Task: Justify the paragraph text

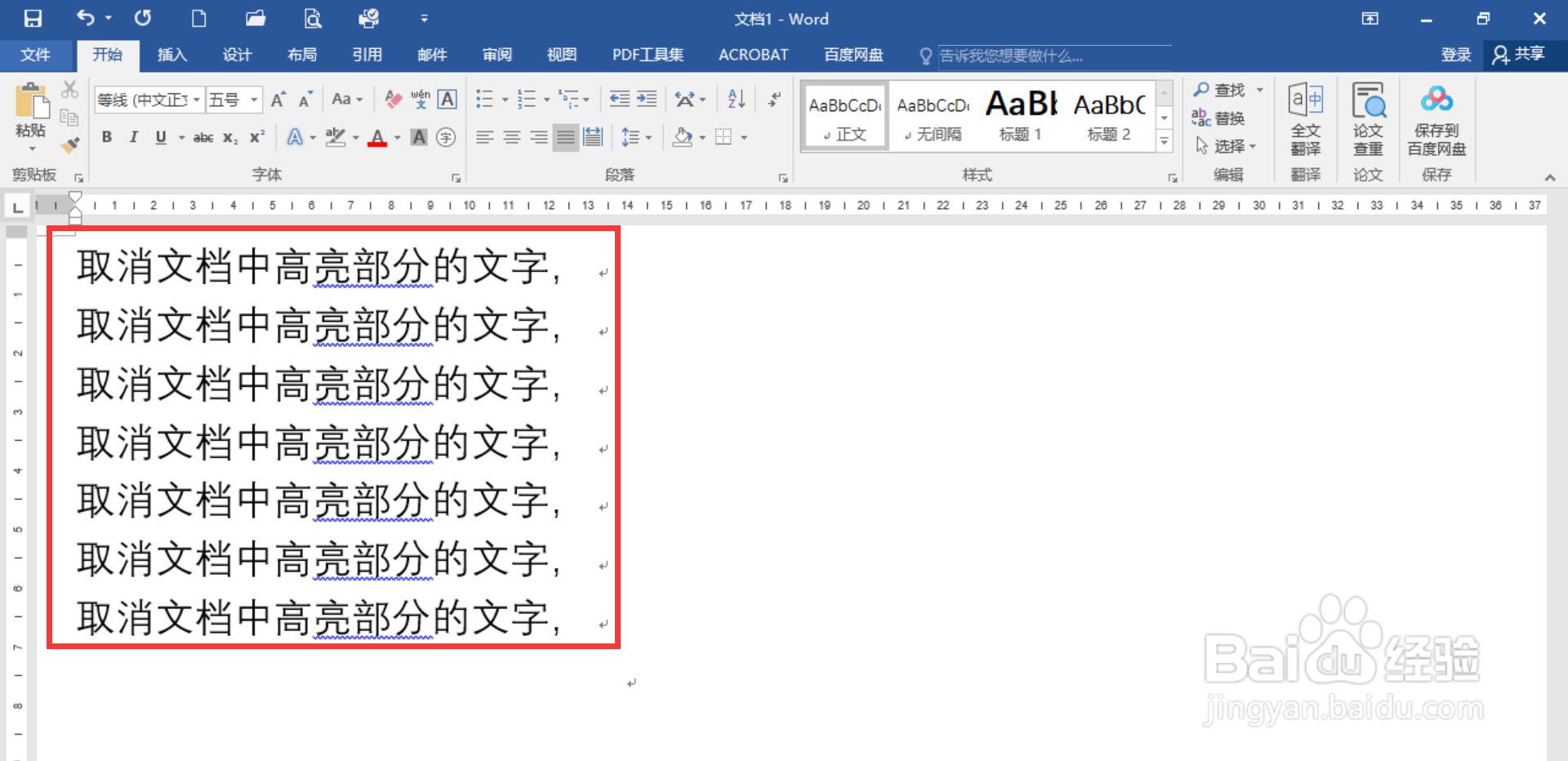Action: click(x=565, y=137)
